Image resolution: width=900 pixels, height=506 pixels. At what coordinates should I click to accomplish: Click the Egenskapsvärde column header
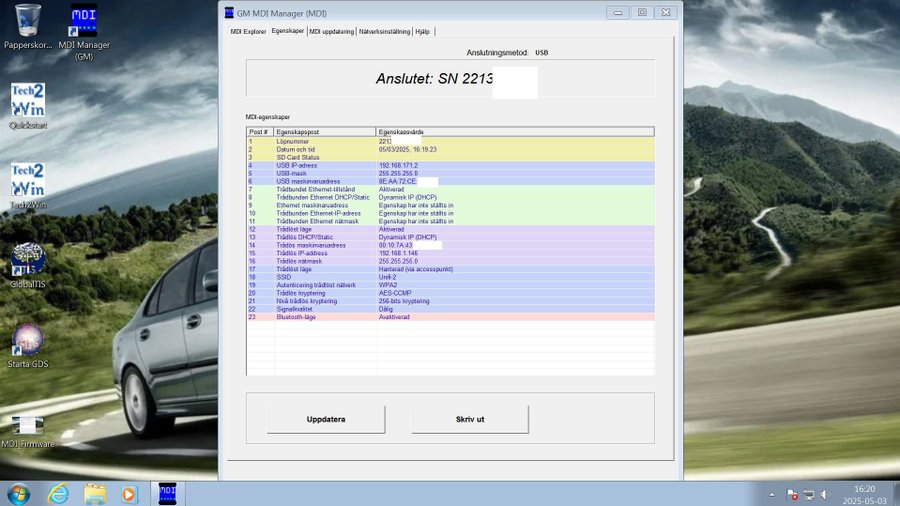[515, 132]
